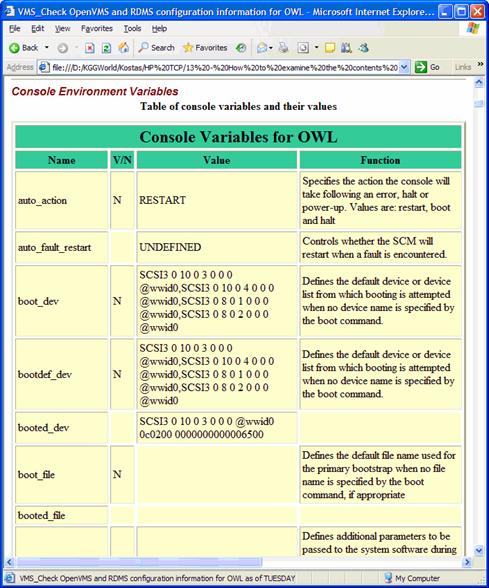
Task: Click the status bar page icon
Action: pos(10,578)
